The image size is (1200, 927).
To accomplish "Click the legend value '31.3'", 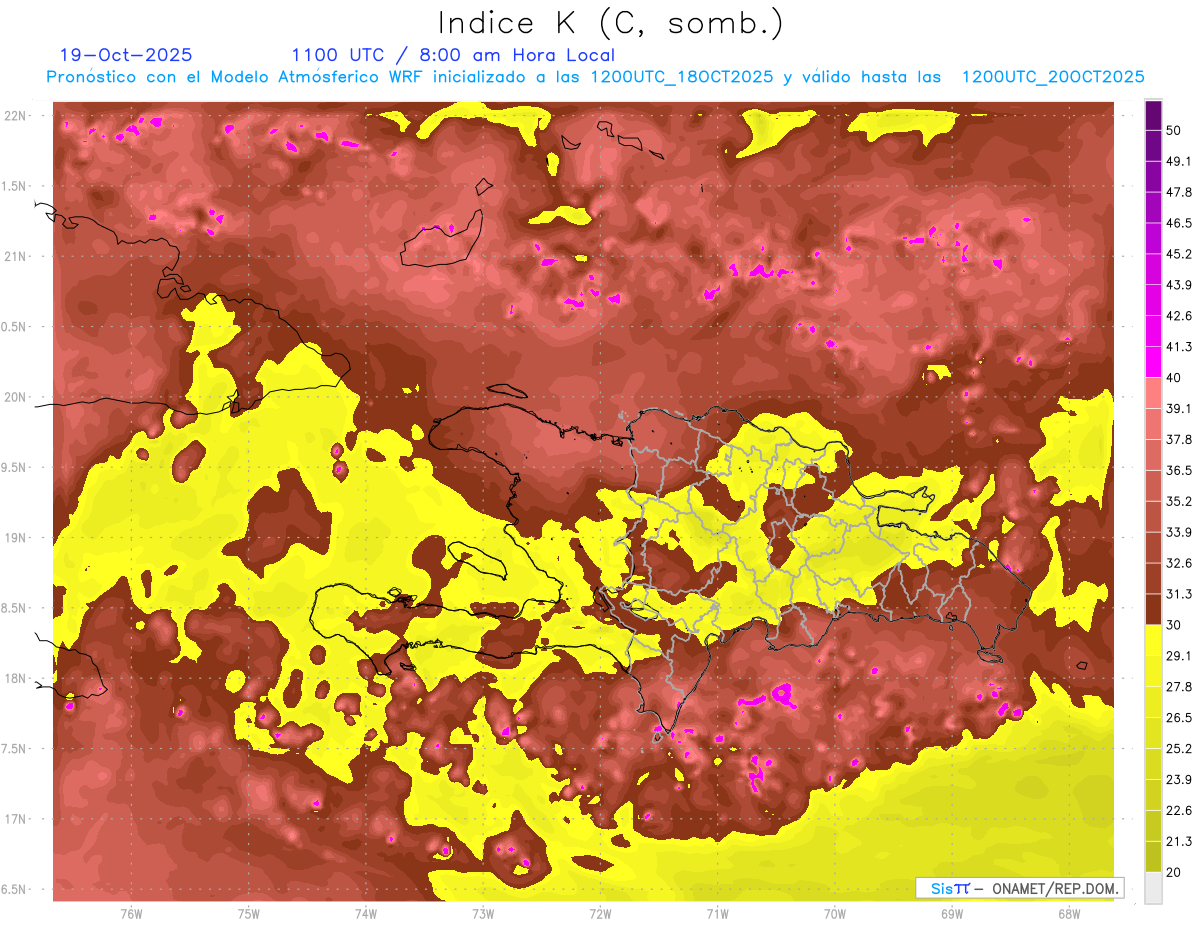I will tap(1179, 594).
